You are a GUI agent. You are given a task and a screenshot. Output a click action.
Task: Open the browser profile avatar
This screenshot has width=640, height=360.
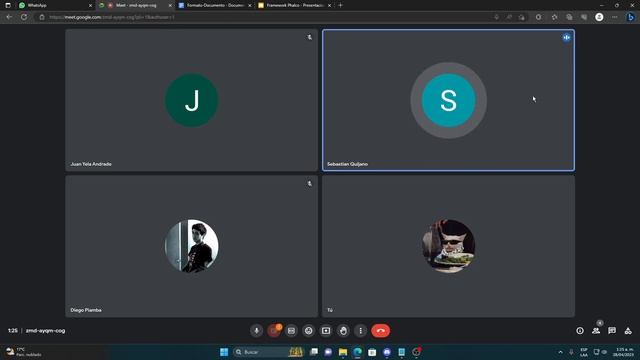pos(599,17)
